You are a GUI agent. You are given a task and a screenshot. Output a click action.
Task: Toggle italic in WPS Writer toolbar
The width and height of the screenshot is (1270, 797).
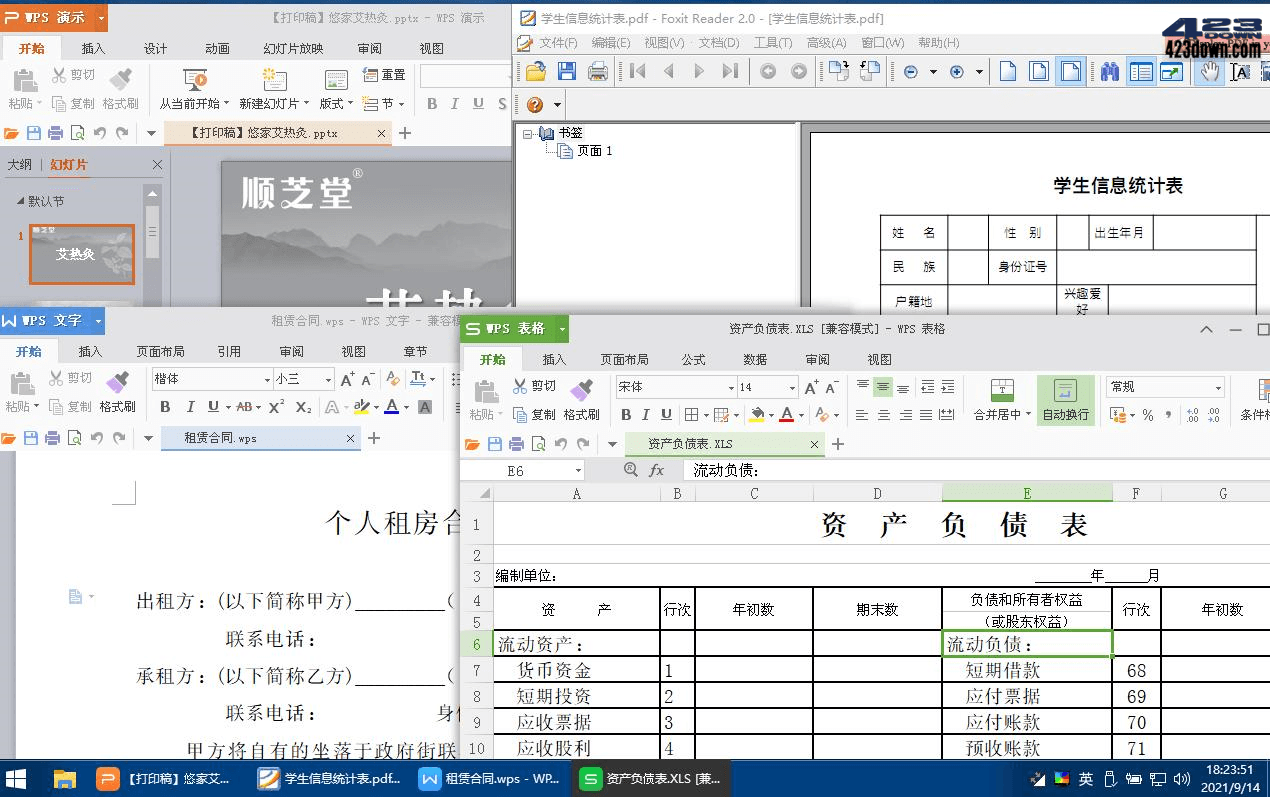[x=189, y=407]
